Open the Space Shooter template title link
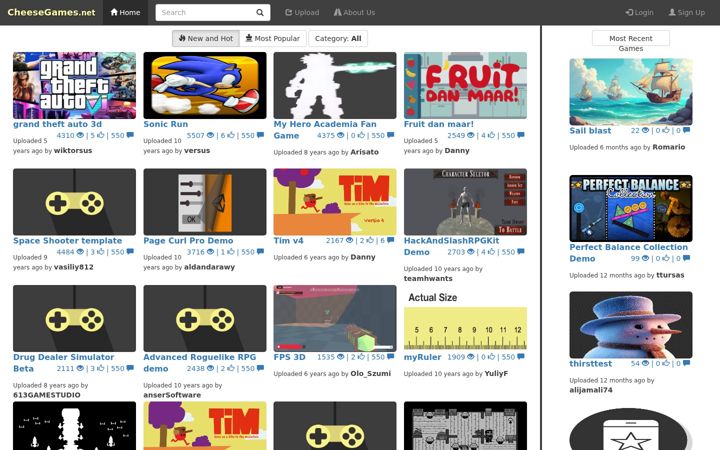 pos(68,241)
